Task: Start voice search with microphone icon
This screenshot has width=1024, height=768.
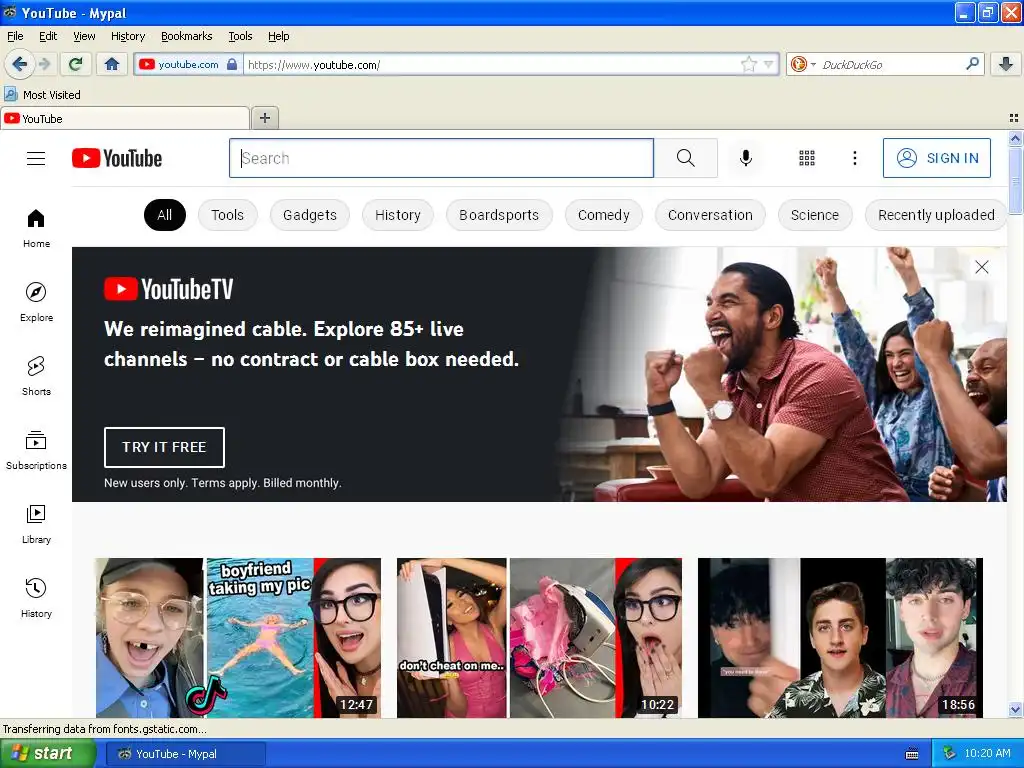Action: click(x=746, y=158)
